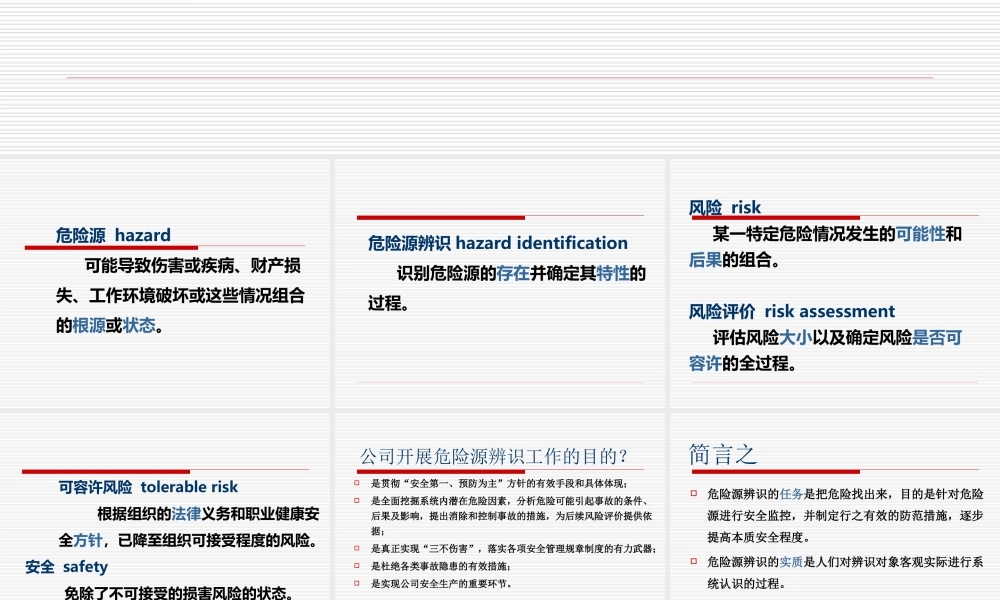This screenshot has width=1000, height=600.
Task: Click the line beginning "识别危险源的"
Action: pos(521,274)
